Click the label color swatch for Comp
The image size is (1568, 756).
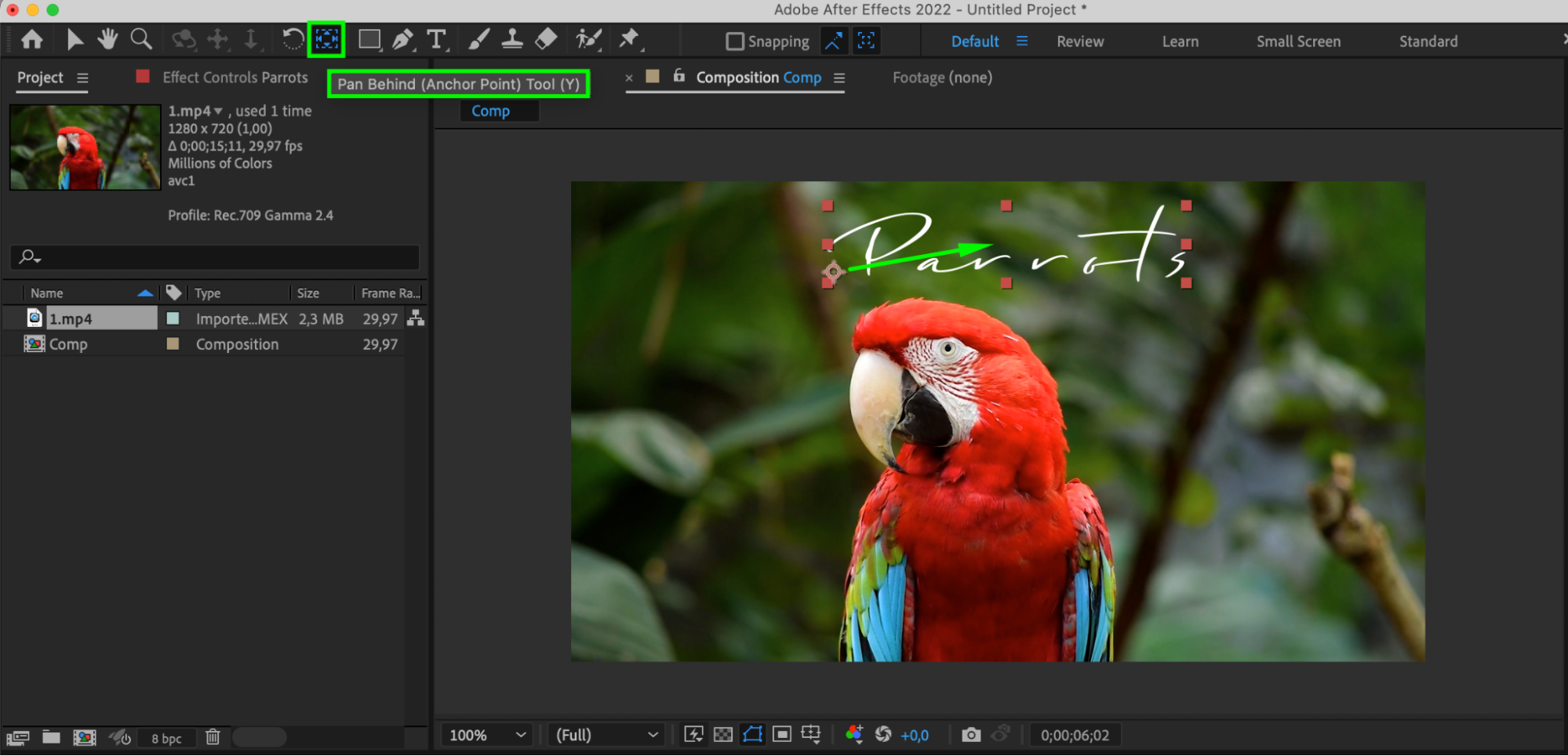[173, 344]
